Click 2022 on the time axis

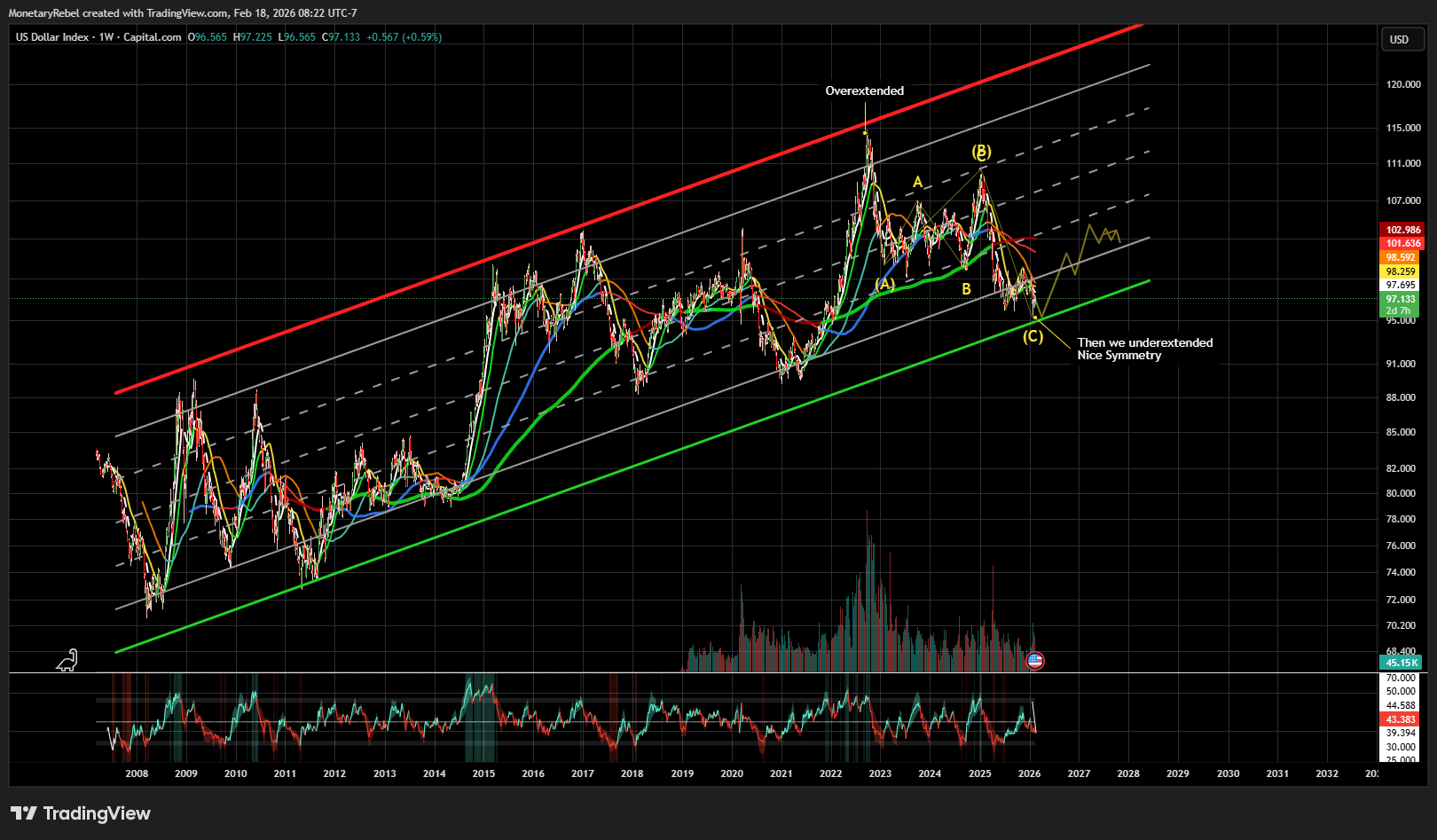coord(831,773)
